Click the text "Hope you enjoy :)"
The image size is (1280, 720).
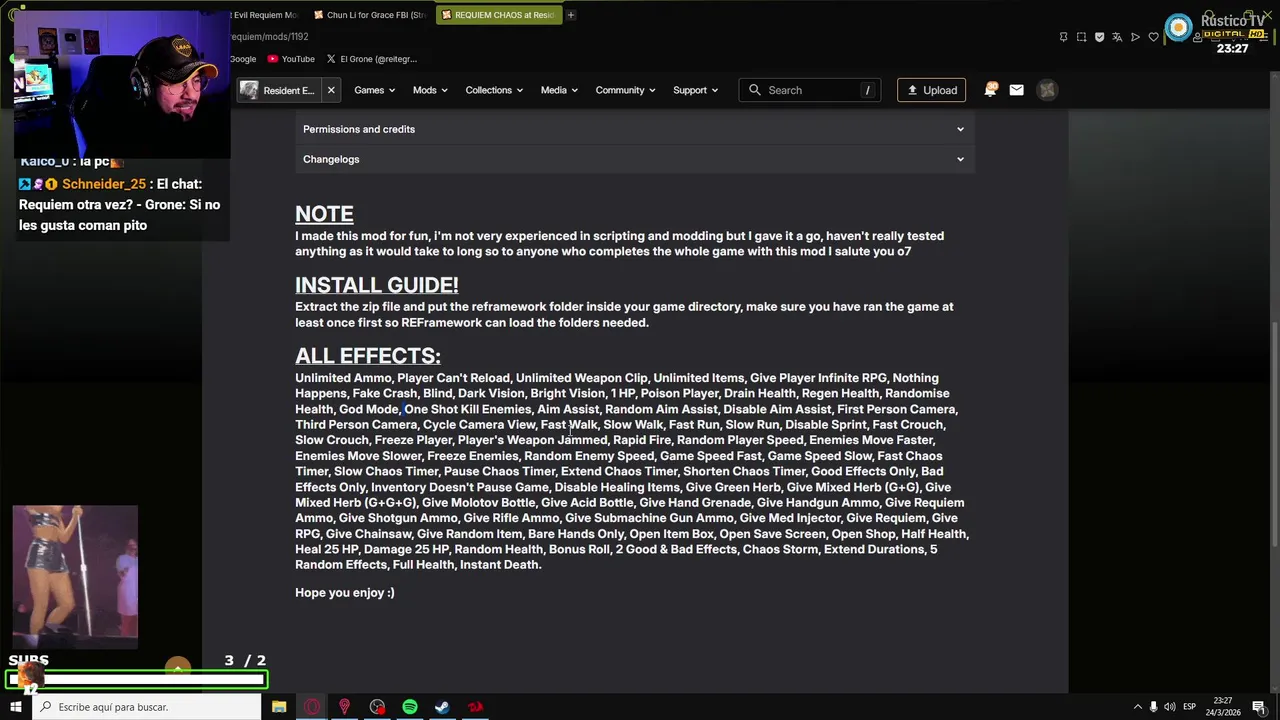345,593
